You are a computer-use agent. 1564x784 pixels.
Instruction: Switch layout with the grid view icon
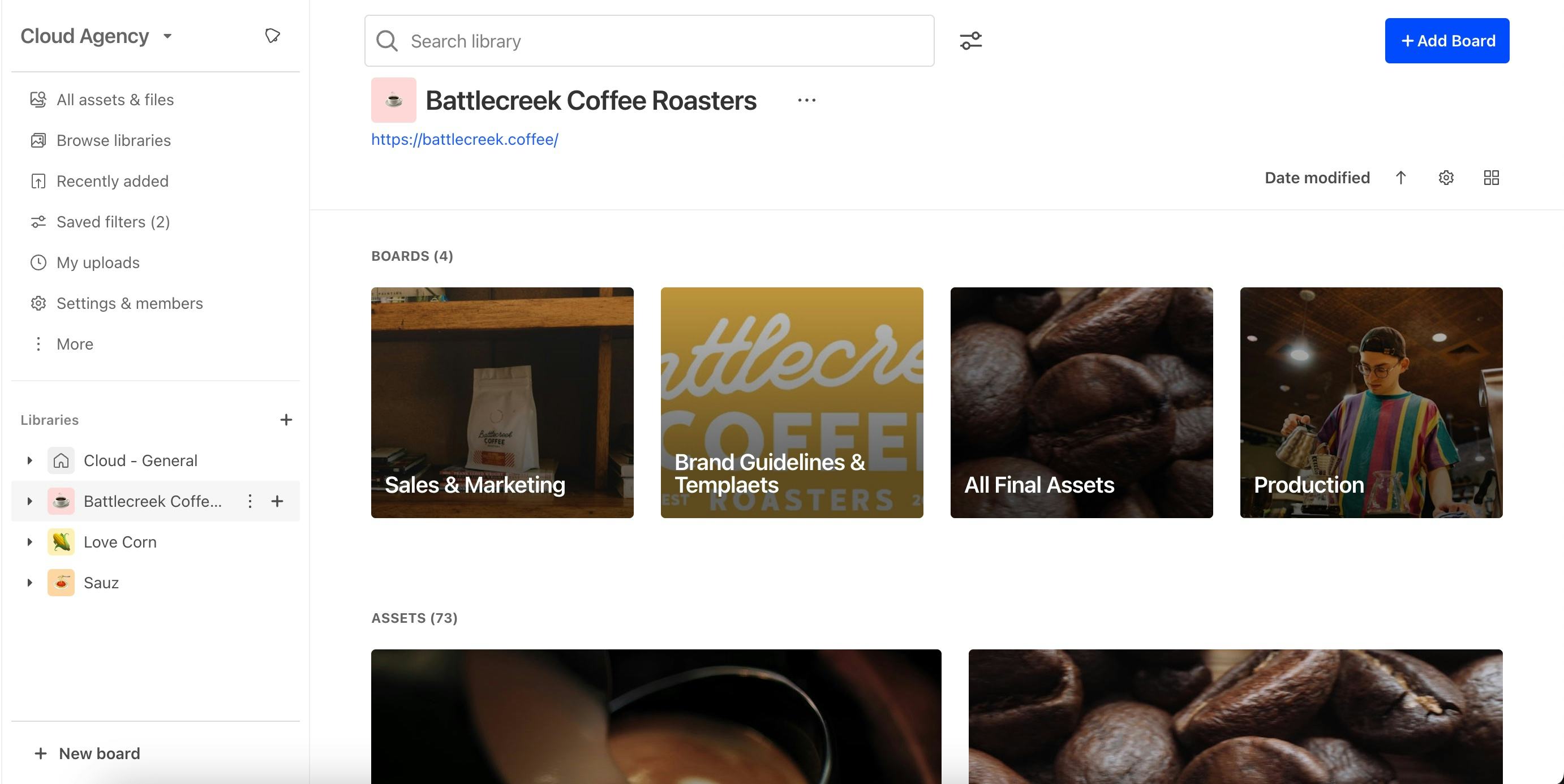pos(1491,178)
